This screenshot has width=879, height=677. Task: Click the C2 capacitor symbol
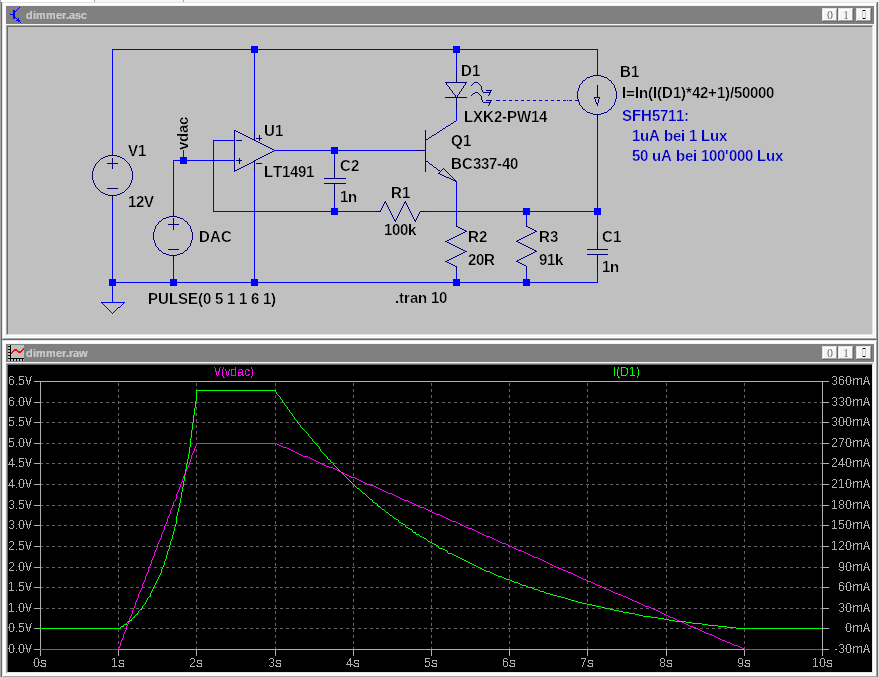pyautogui.click(x=335, y=181)
